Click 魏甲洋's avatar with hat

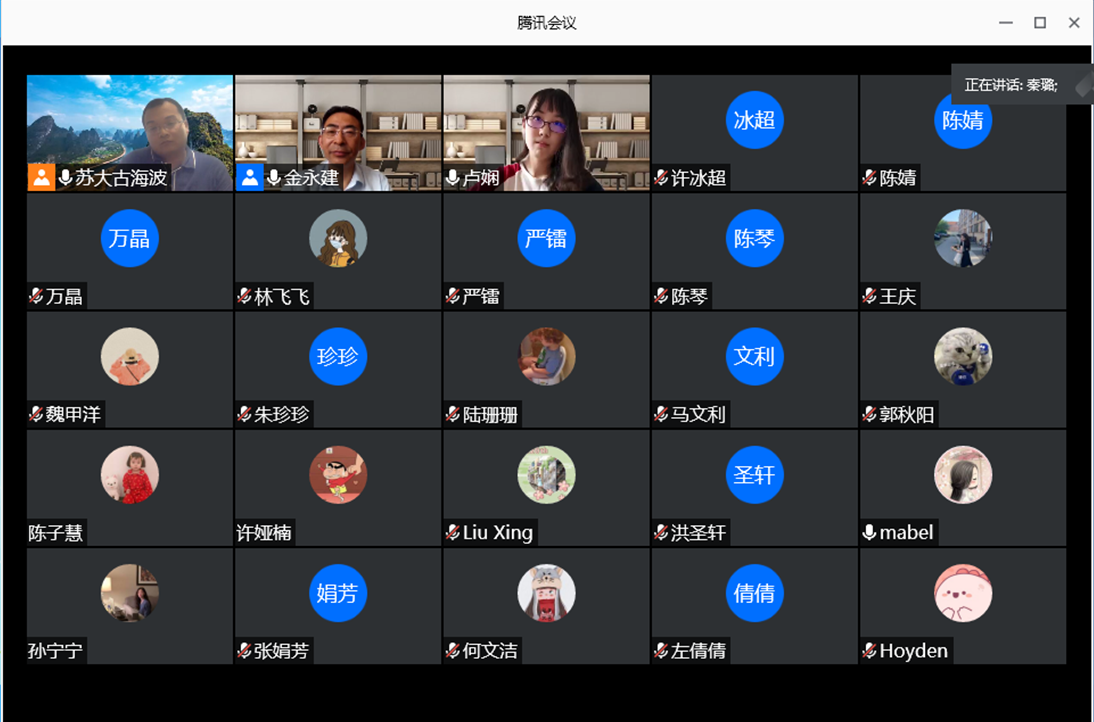click(130, 356)
